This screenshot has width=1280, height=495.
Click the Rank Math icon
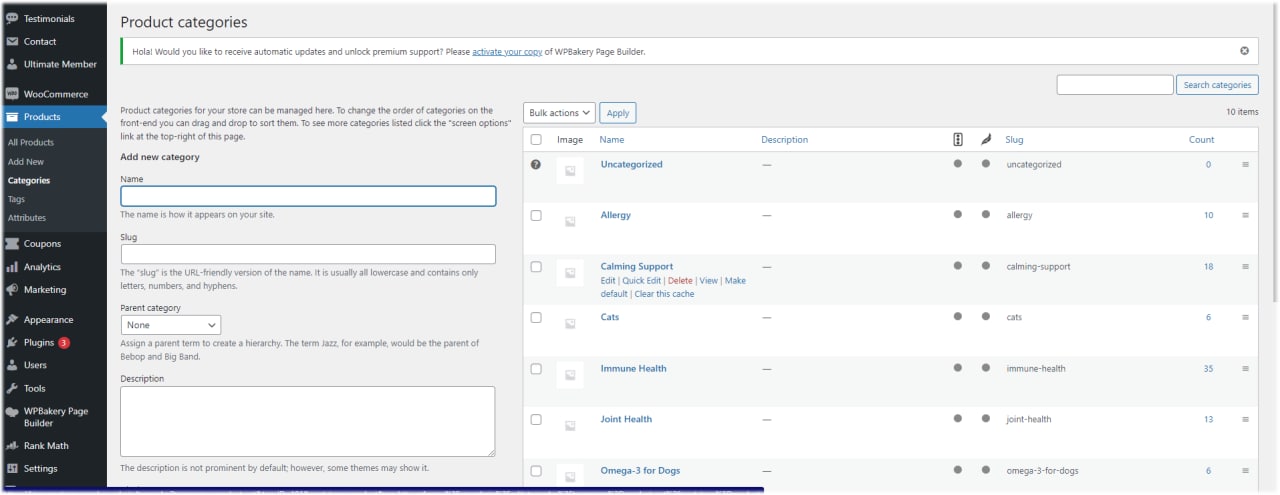[12, 446]
